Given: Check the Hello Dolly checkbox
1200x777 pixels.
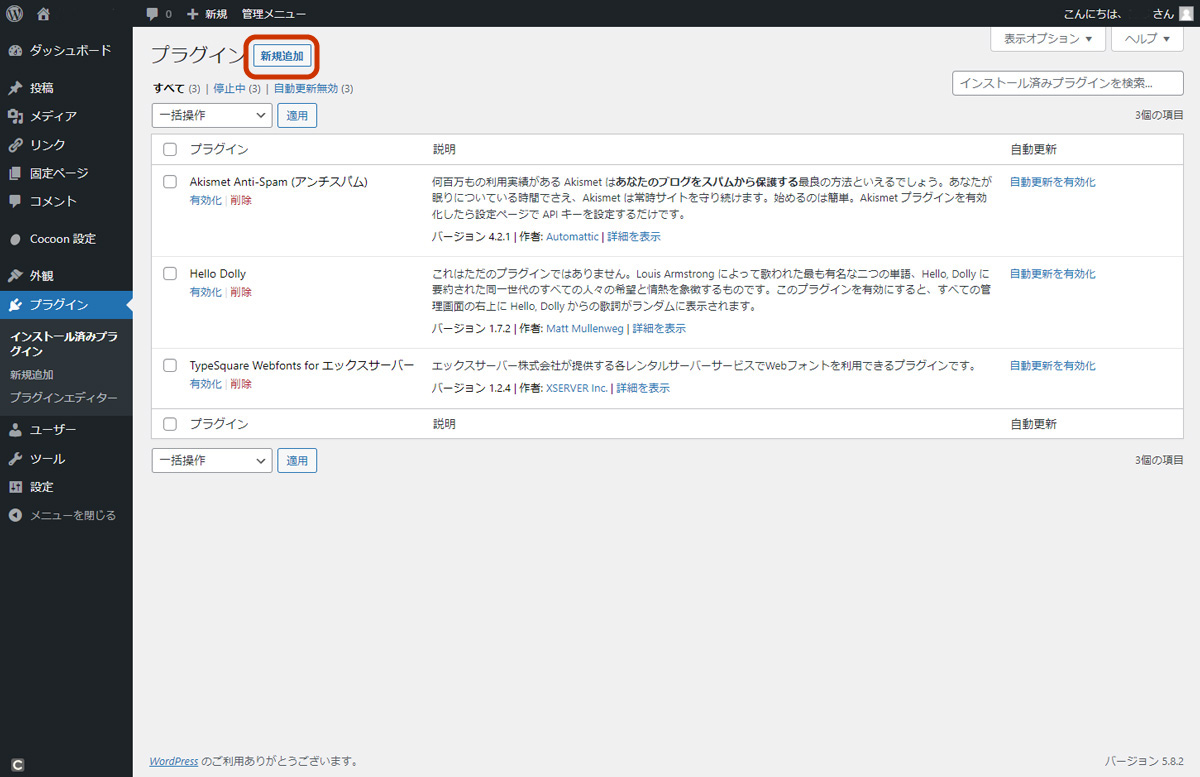Looking at the screenshot, I should click(169, 273).
